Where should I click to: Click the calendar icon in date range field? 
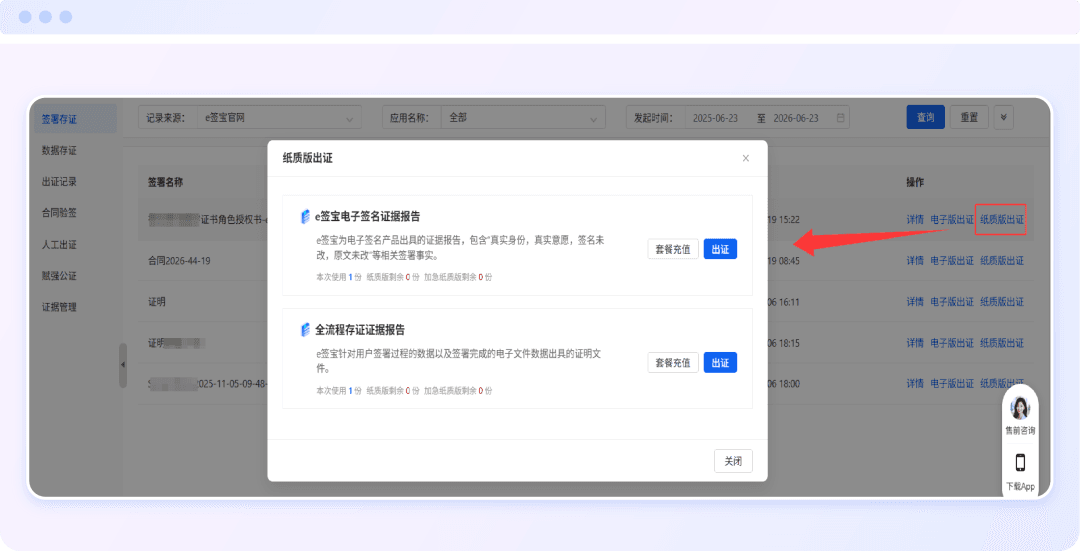click(840, 118)
